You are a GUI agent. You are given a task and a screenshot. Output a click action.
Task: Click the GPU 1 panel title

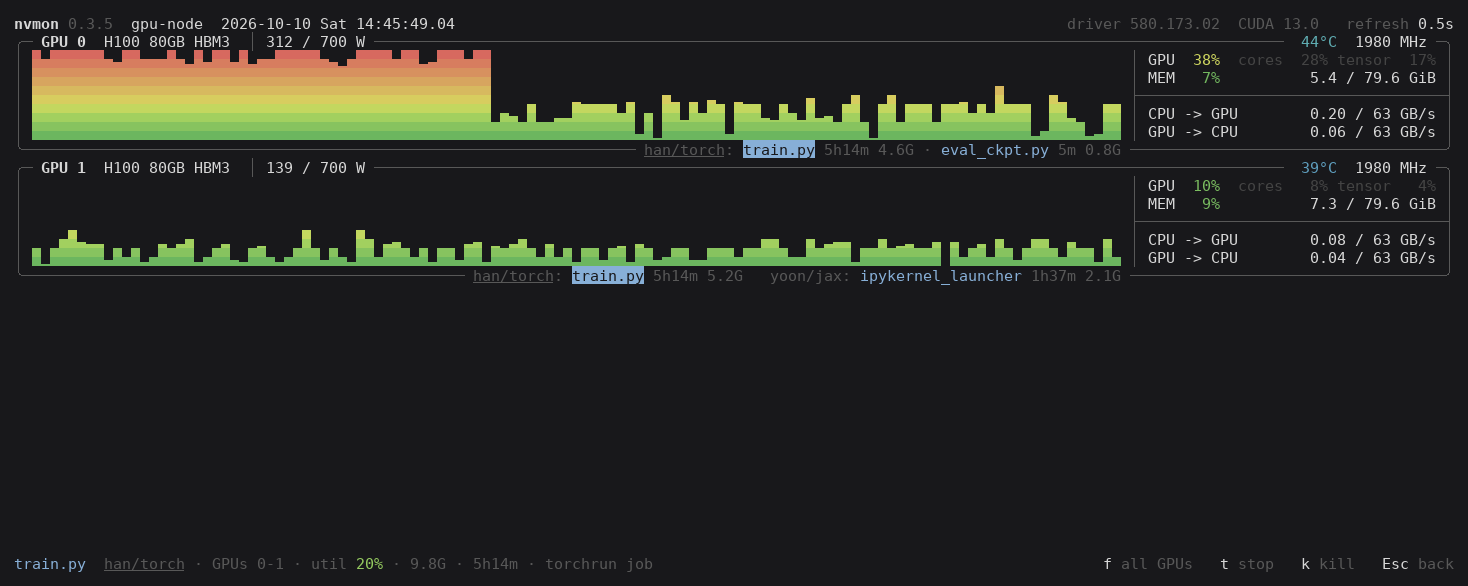[x=63, y=168]
